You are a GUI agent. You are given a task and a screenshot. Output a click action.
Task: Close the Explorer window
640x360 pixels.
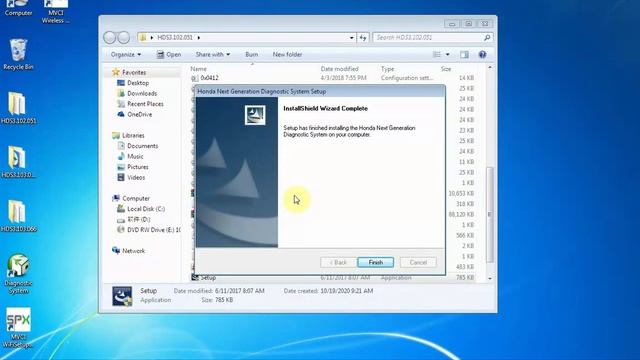point(485,24)
